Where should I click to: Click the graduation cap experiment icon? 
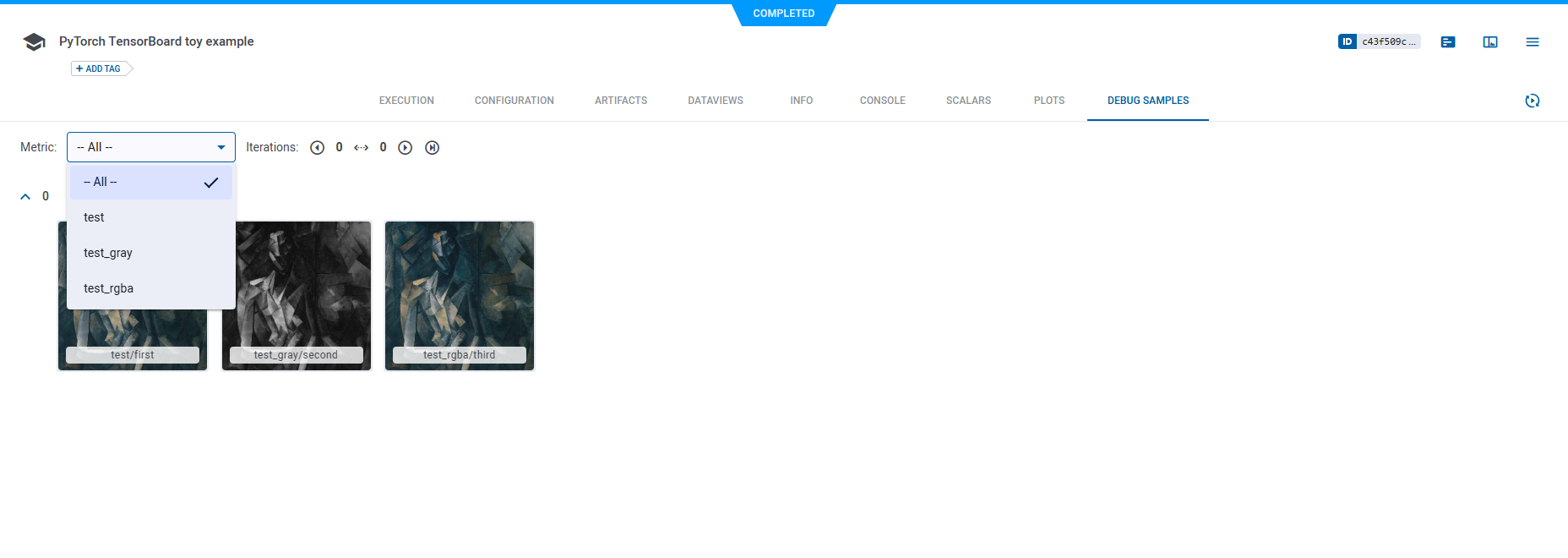(x=34, y=42)
